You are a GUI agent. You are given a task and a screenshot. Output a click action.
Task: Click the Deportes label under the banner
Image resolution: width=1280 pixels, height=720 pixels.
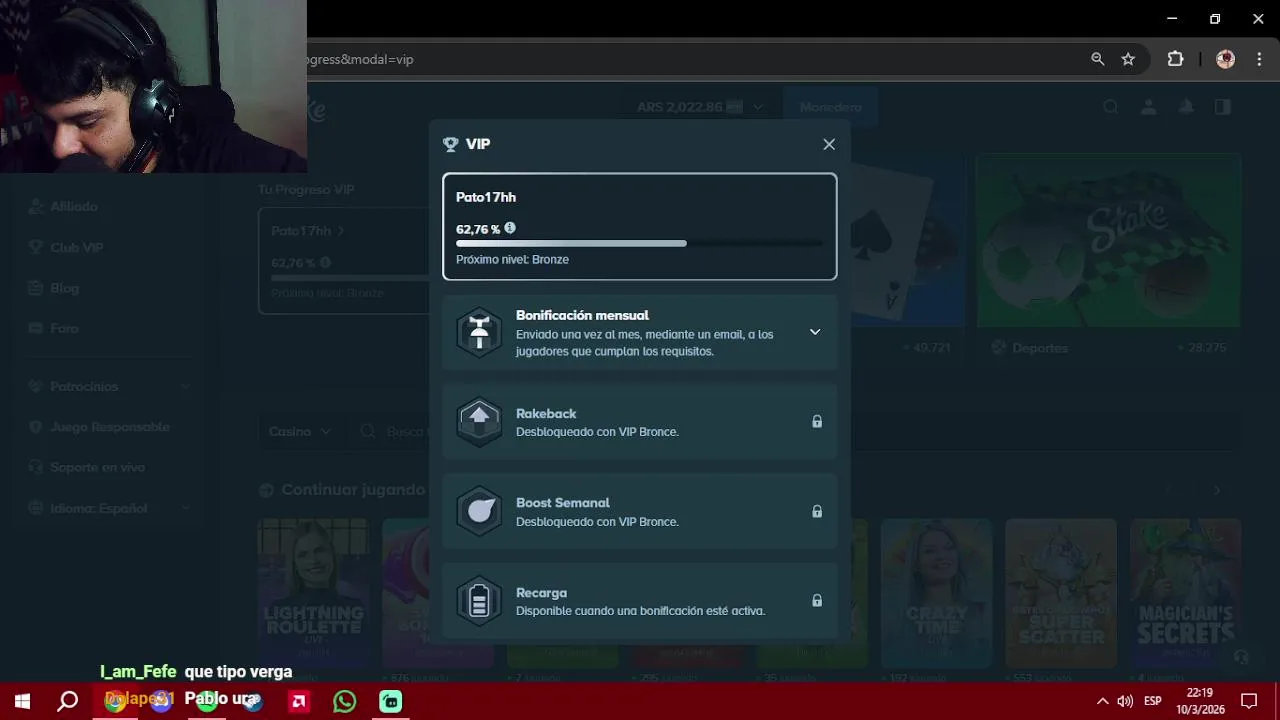(x=1039, y=348)
